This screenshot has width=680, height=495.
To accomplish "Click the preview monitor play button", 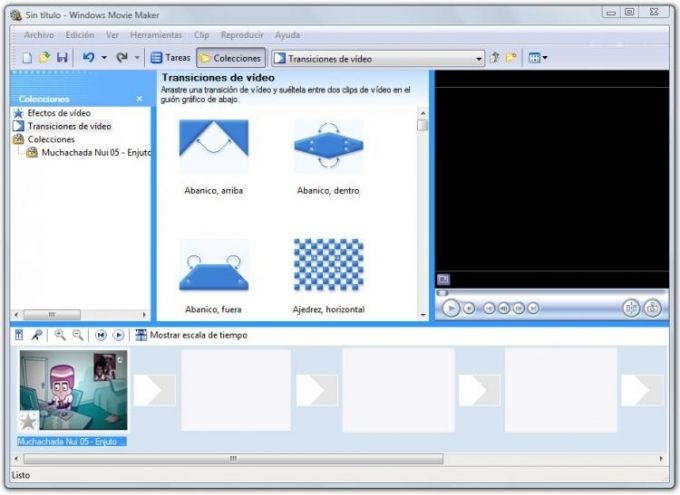I will point(451,308).
